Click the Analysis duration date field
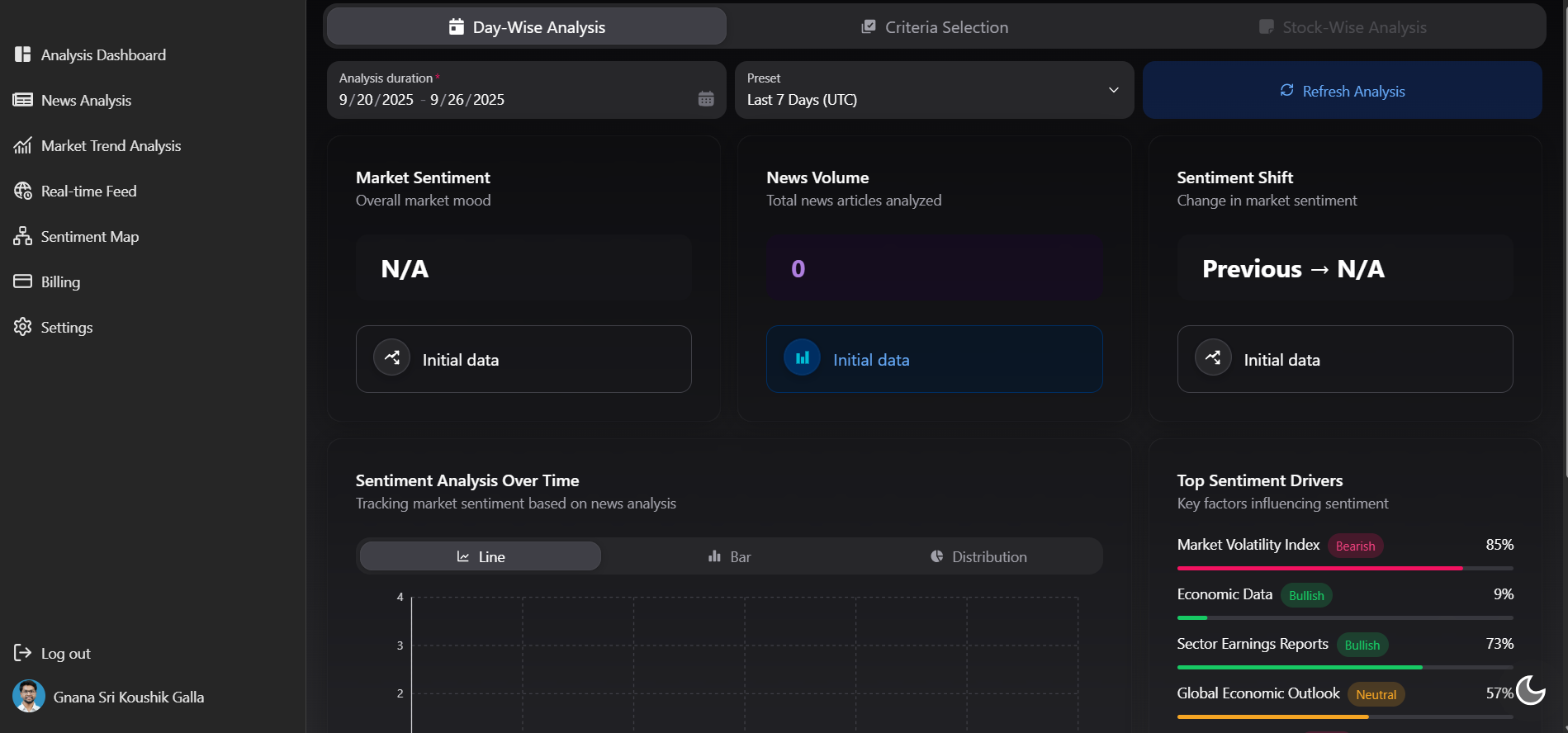This screenshot has height=733, width=1568. [495, 99]
